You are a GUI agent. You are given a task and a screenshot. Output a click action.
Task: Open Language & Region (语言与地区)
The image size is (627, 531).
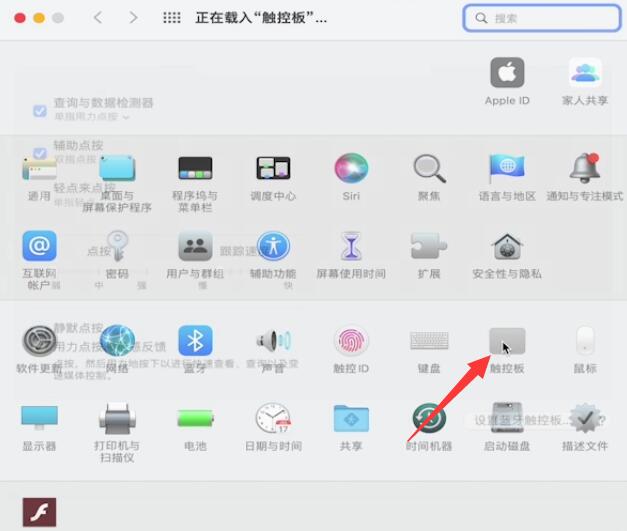pos(507,168)
